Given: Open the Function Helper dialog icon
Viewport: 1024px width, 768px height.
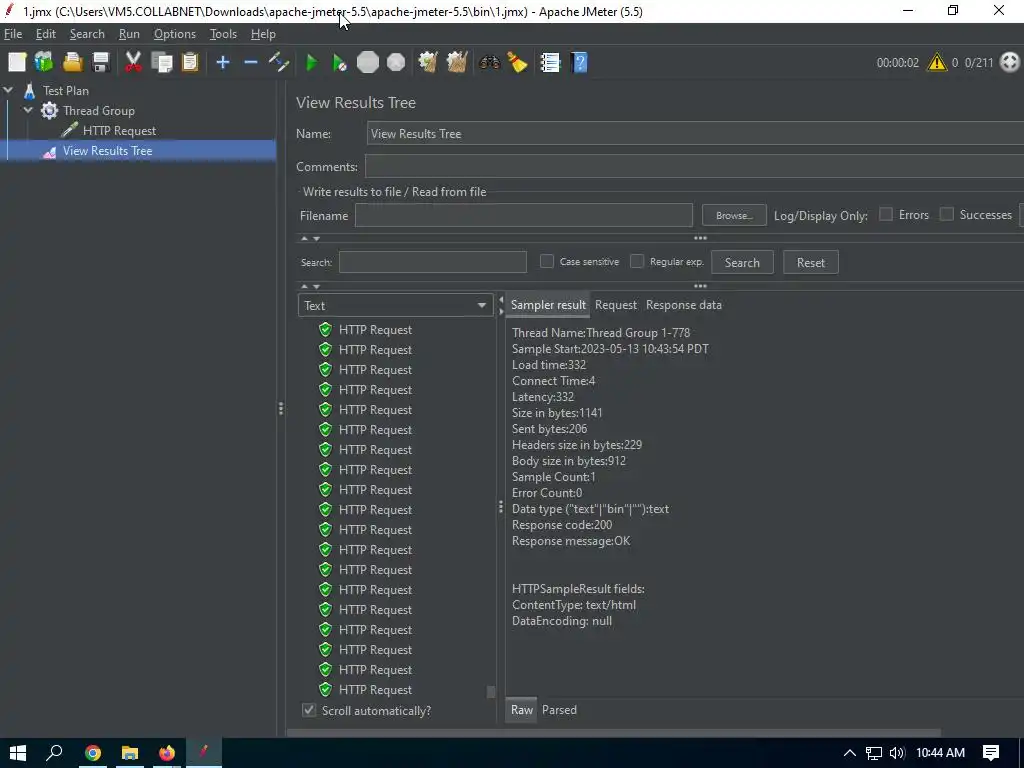Looking at the screenshot, I should click(550, 63).
